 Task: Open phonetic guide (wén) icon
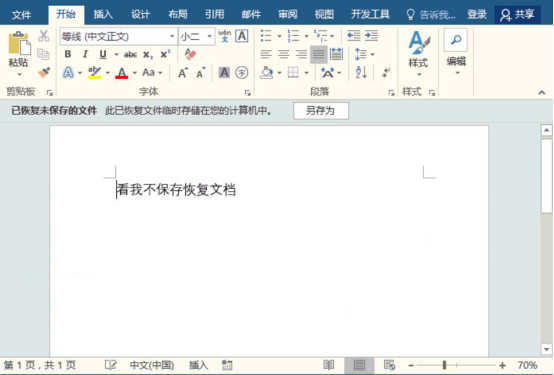click(x=224, y=36)
